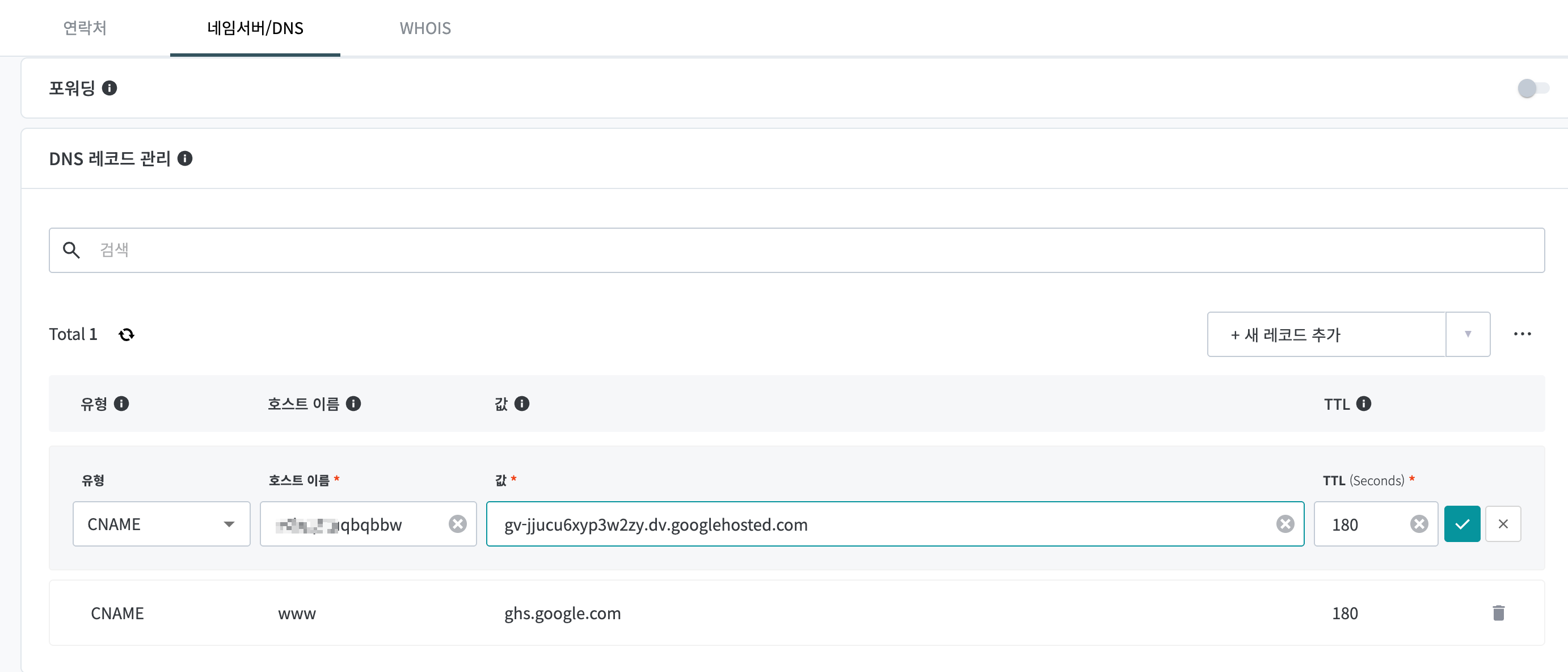This screenshot has width=1568, height=672.
Task: Clear the TTL 180 input value
Action: 1419,524
